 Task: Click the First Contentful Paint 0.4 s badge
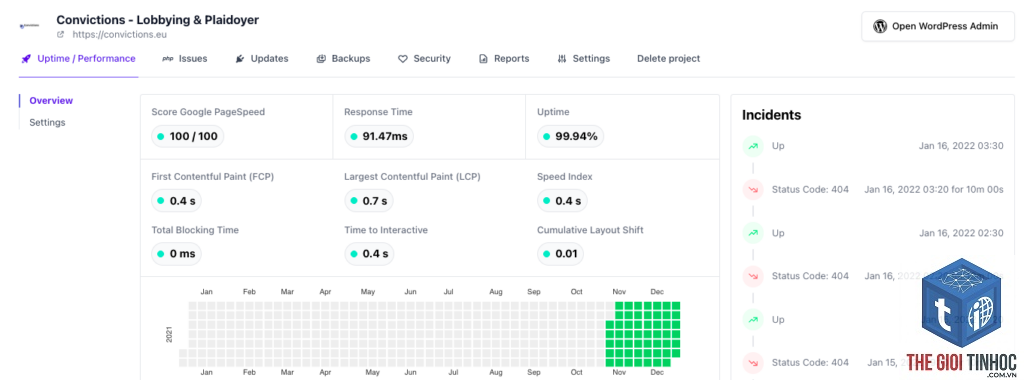click(176, 201)
